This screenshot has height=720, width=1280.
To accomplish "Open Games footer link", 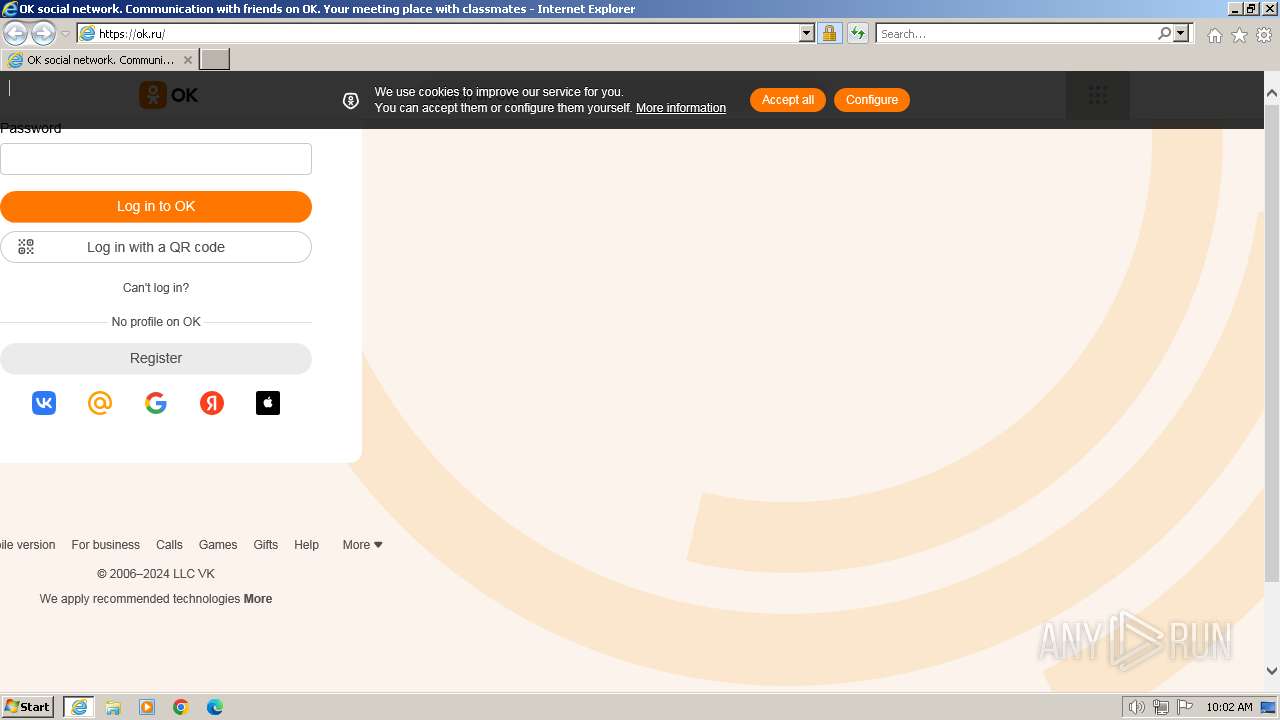I will click(x=218, y=545).
